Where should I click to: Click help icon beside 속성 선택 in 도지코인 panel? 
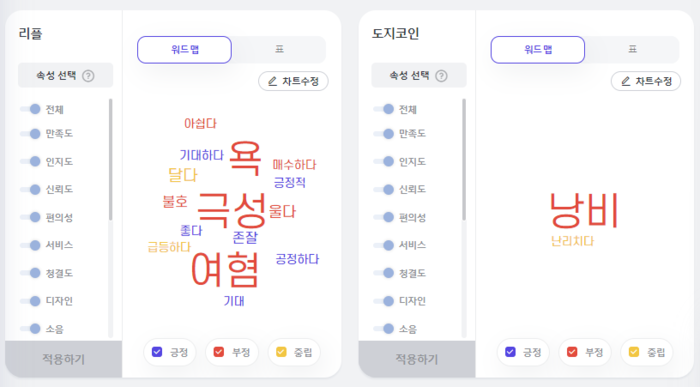click(442, 76)
